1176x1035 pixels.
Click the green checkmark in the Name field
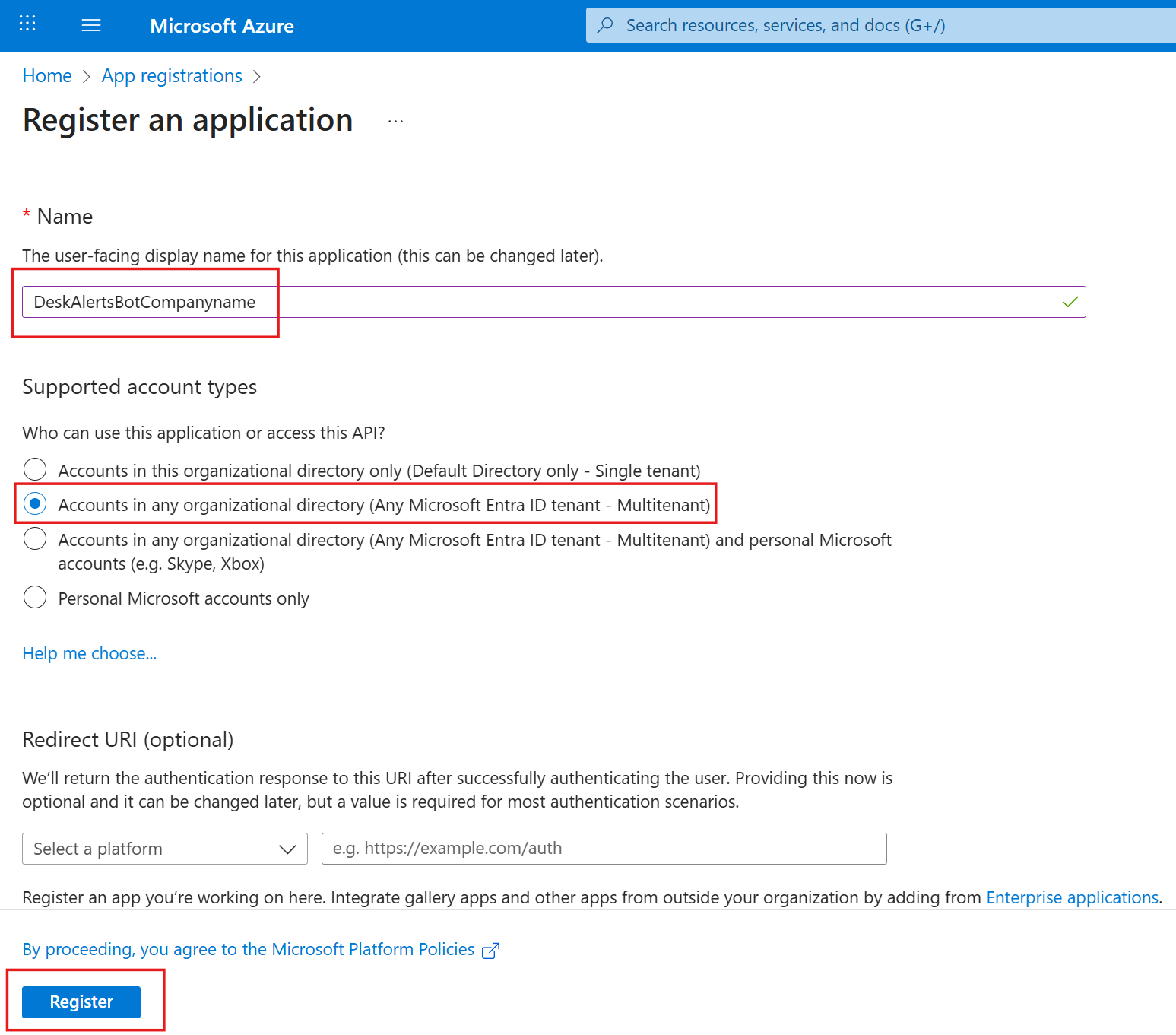tap(1070, 302)
